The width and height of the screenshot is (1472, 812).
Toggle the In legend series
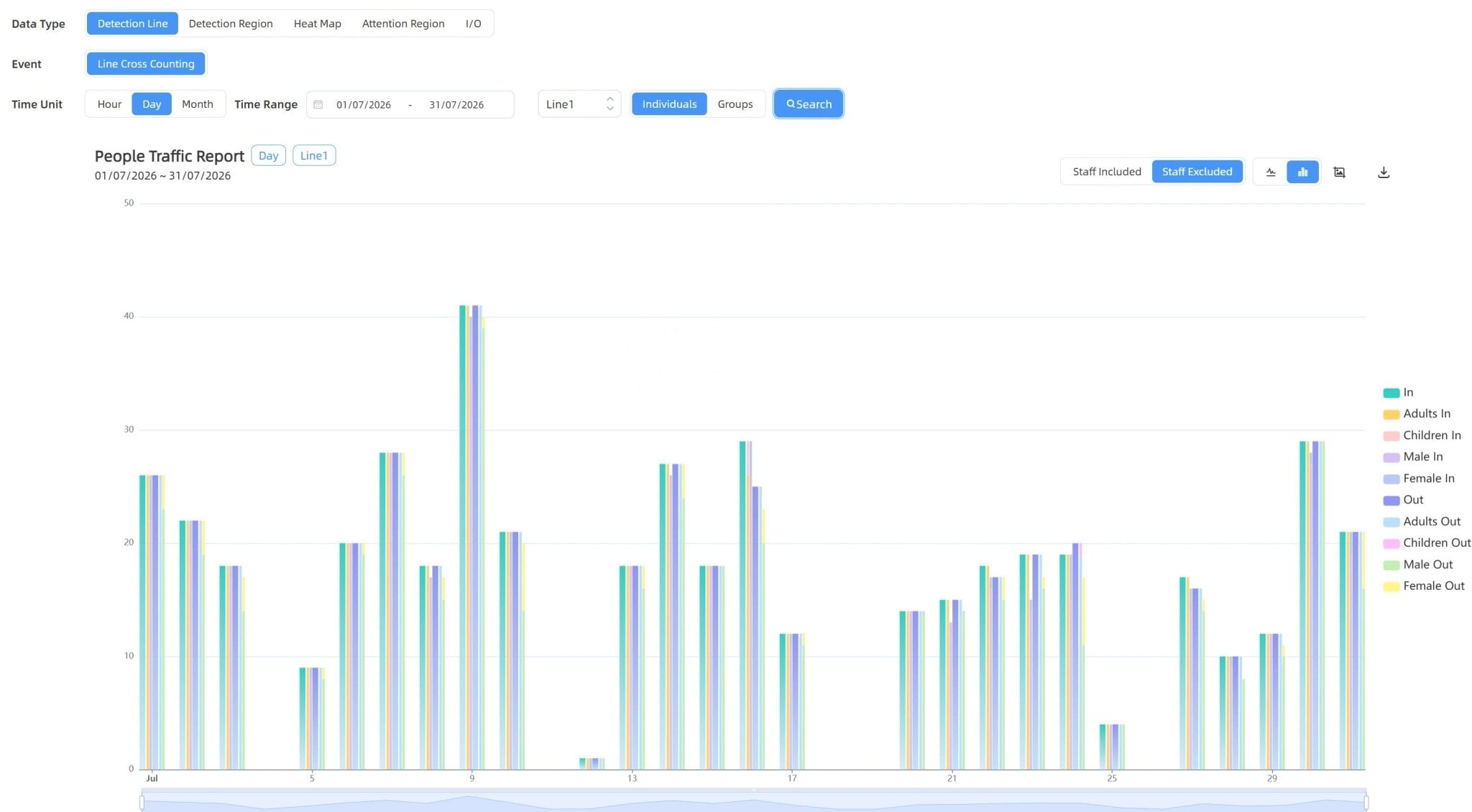[1399, 392]
